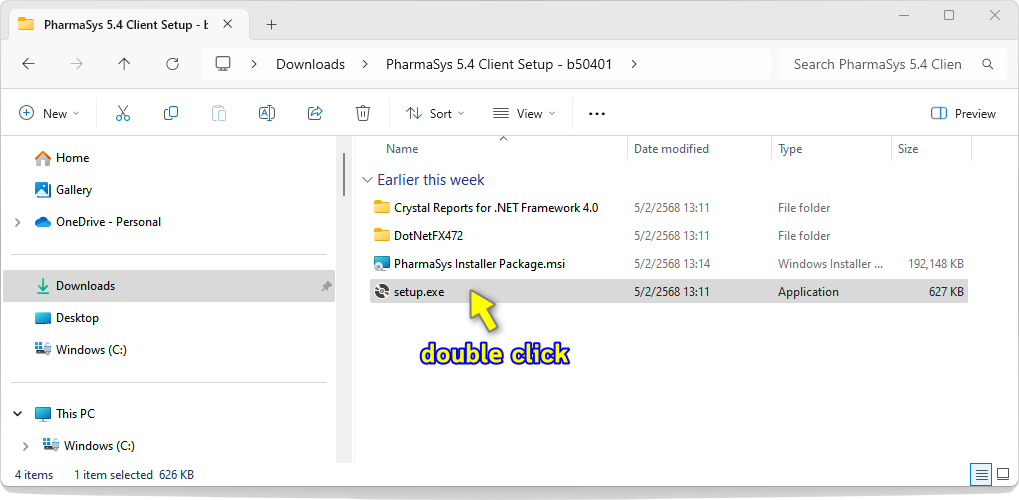Expand Windows (C:) under This PC

25,446
